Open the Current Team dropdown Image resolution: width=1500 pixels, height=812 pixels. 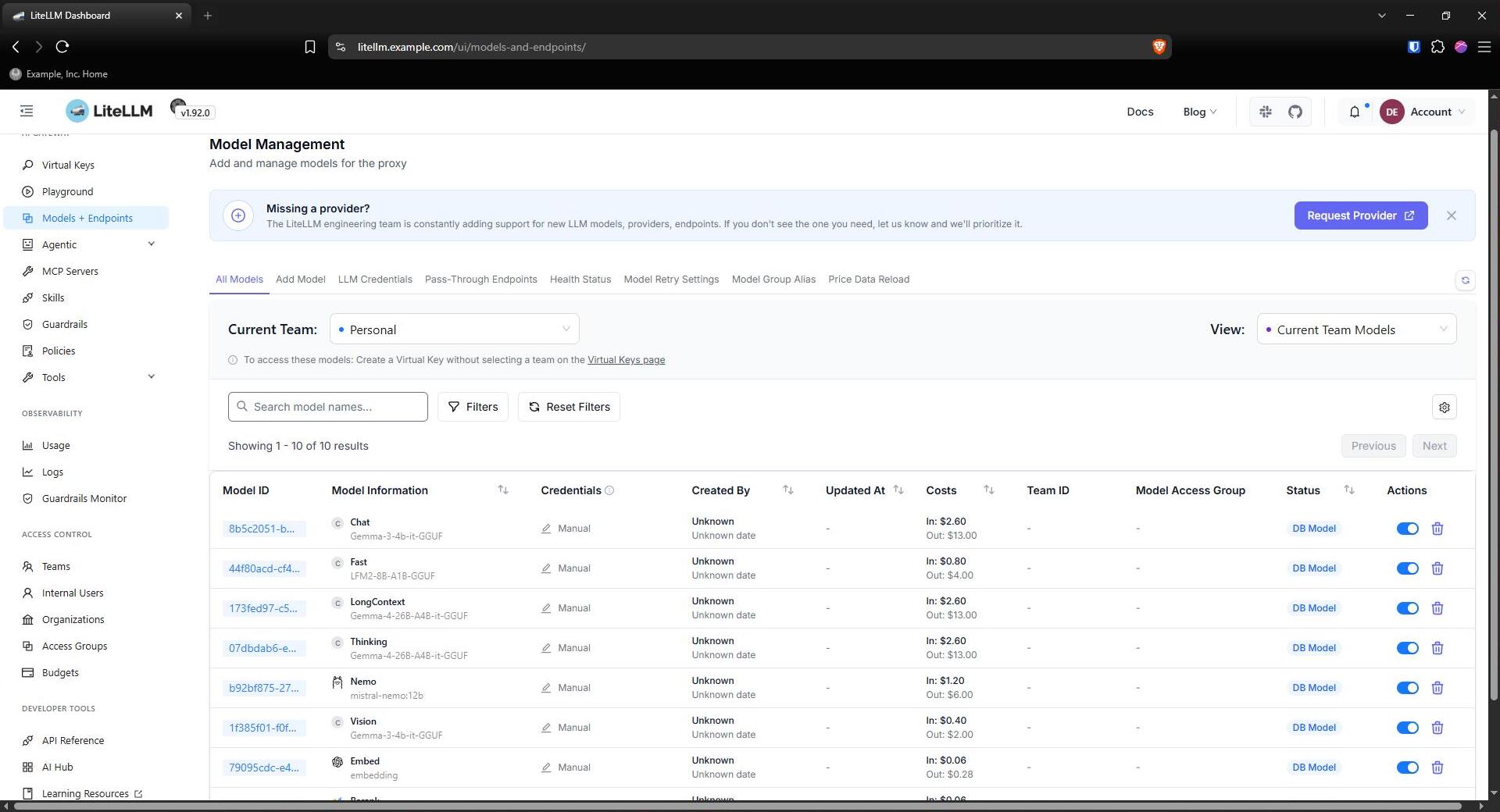(x=454, y=329)
